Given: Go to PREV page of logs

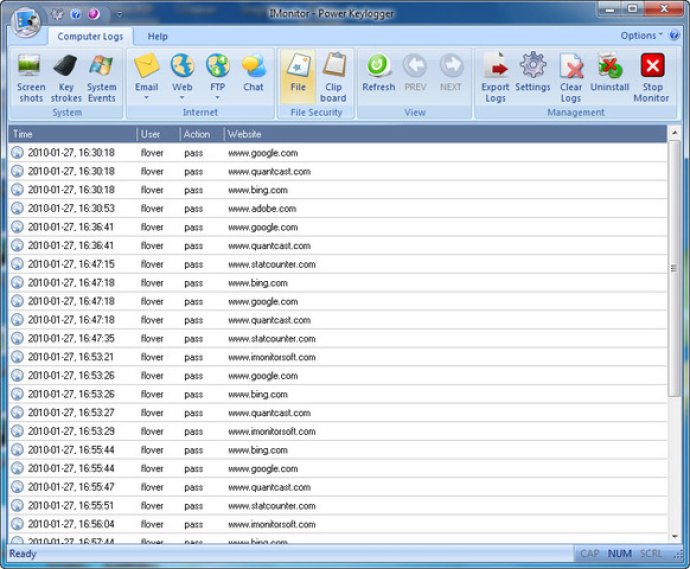Looking at the screenshot, I should pyautogui.click(x=415, y=73).
